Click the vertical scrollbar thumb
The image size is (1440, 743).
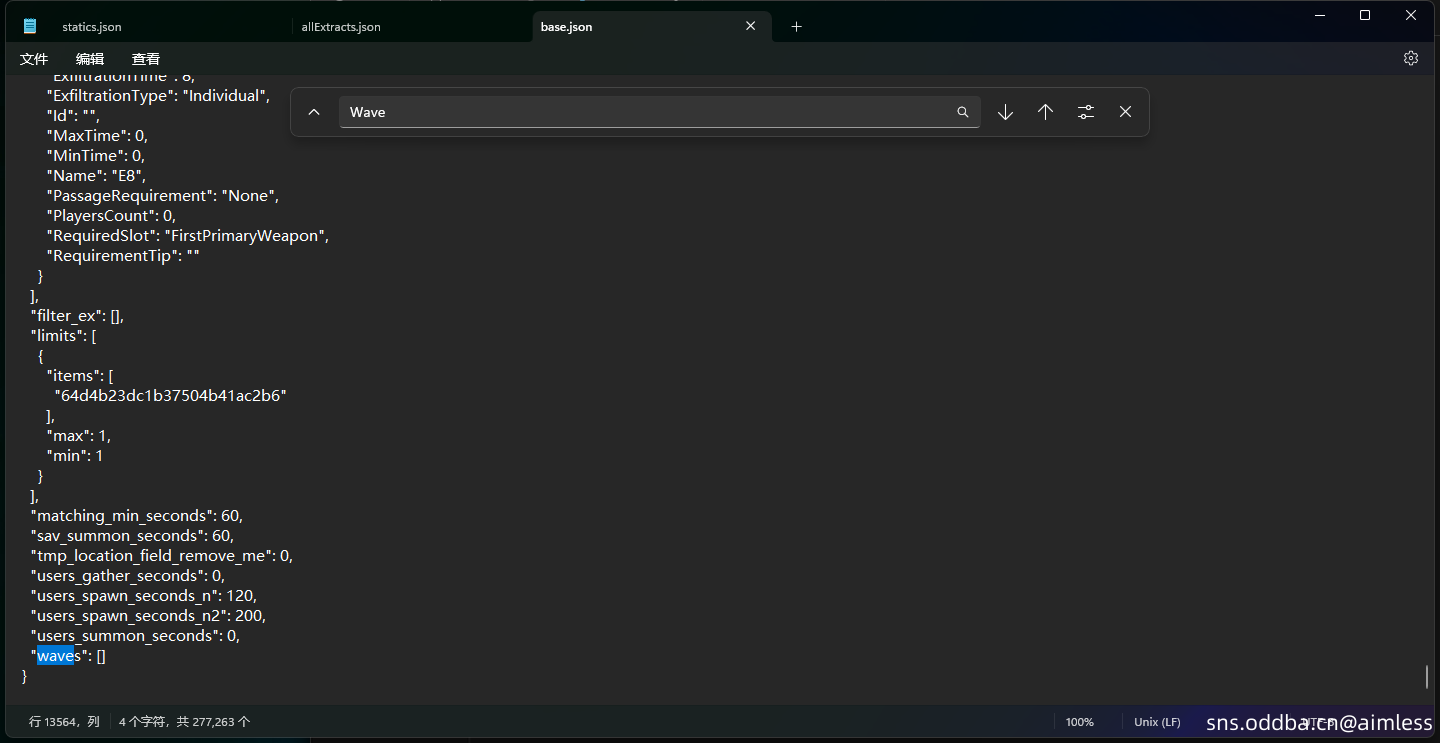point(1427,677)
